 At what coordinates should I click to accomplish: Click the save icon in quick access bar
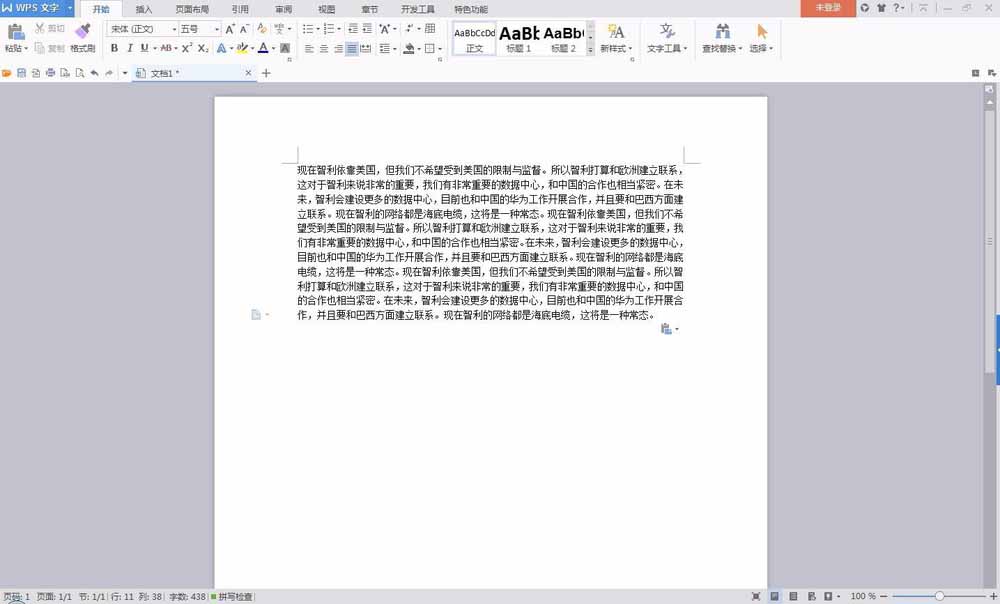[x=21, y=73]
